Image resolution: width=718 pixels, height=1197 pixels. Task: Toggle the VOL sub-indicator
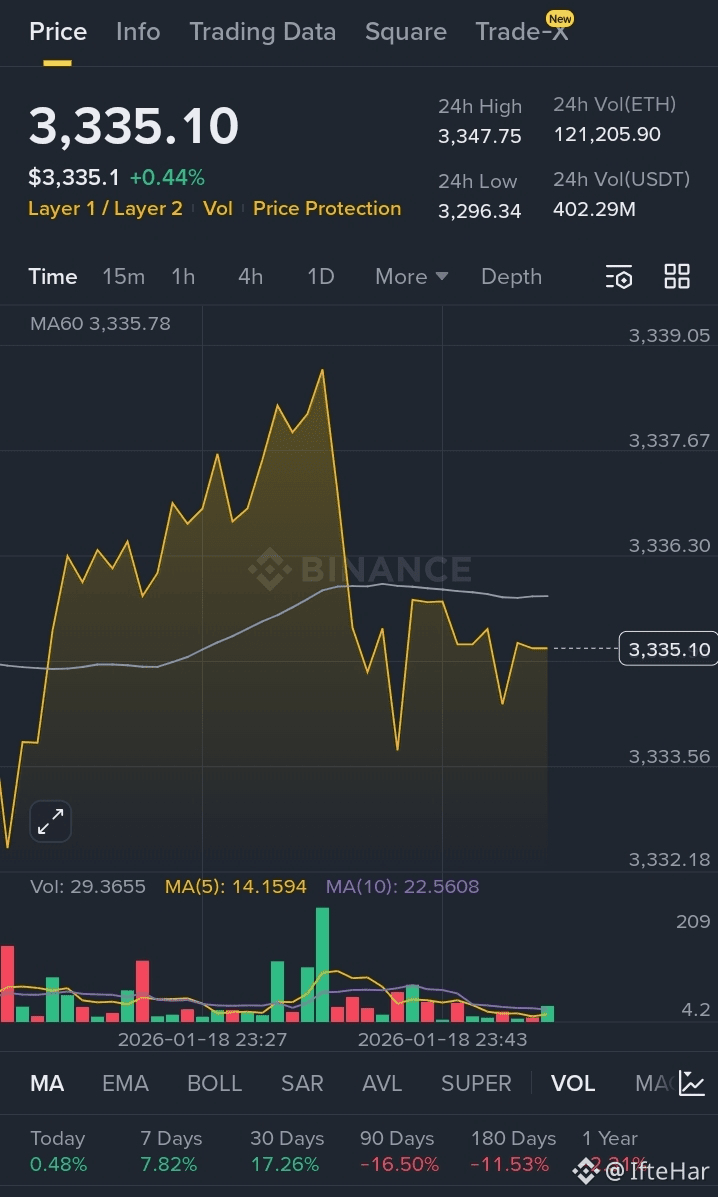point(573,1083)
